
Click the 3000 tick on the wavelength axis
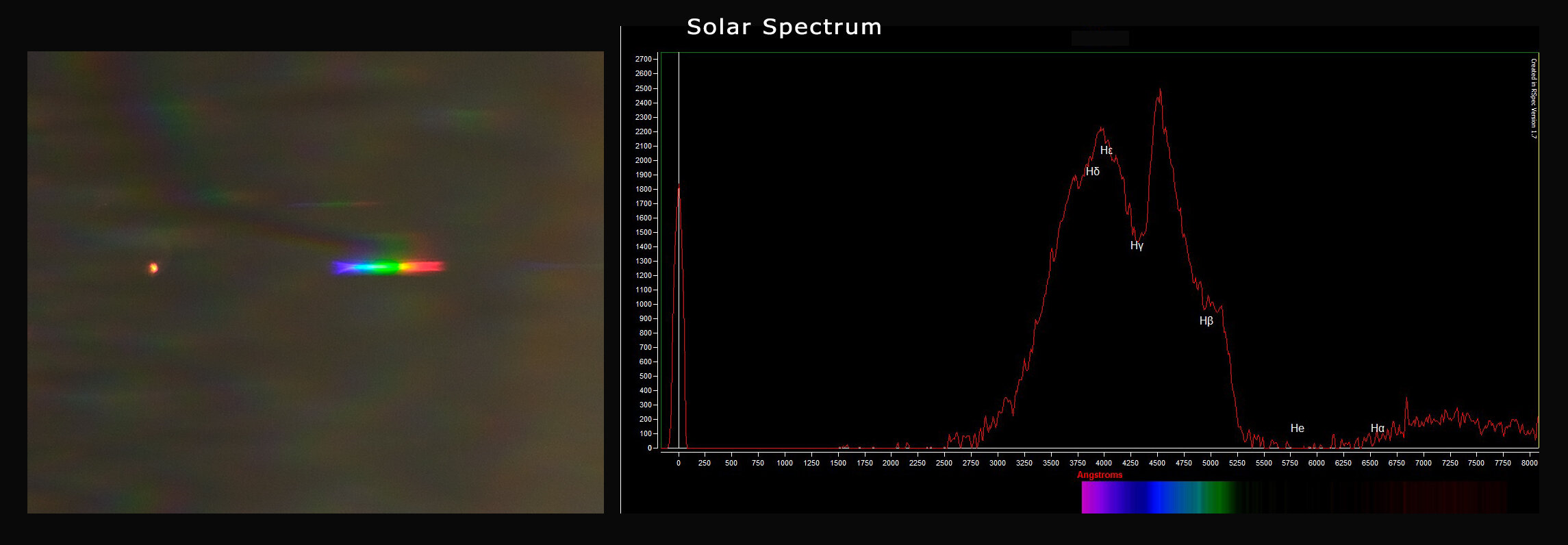998,464
